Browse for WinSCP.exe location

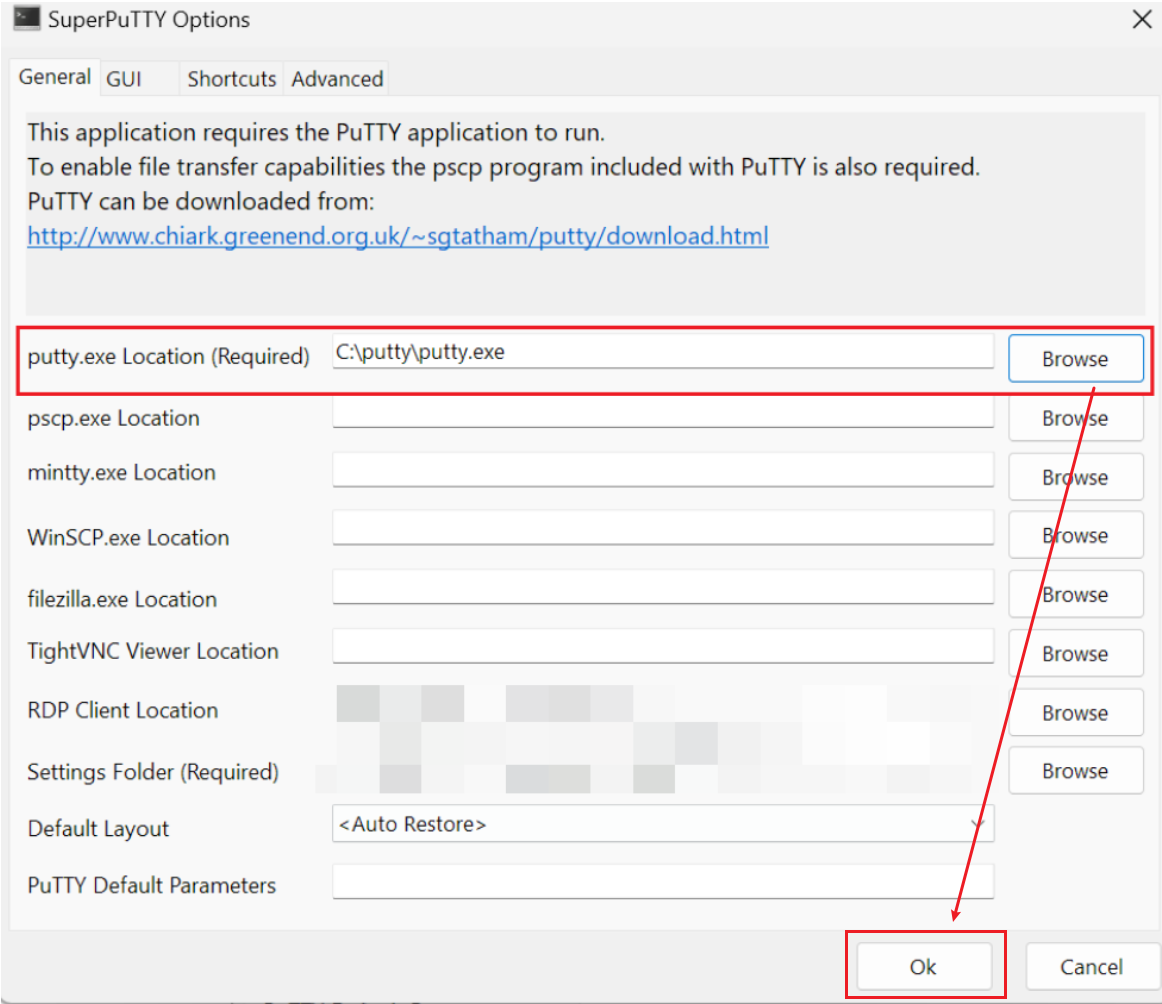[x=1075, y=535]
